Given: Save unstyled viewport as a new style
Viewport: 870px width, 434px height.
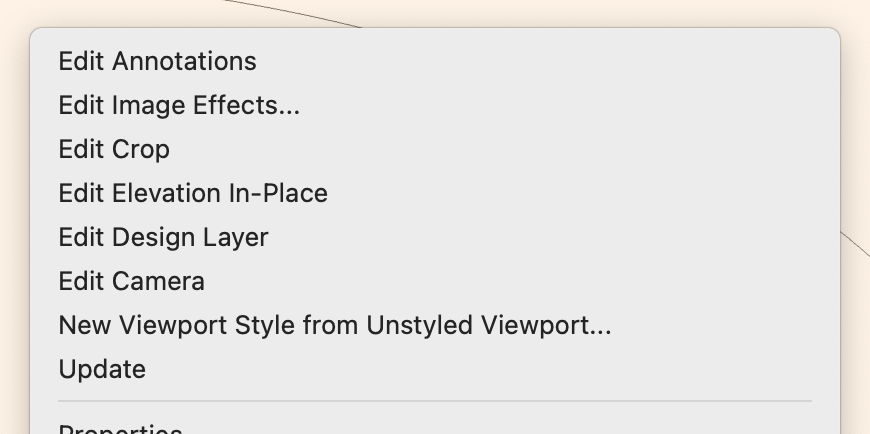Looking at the screenshot, I should pyautogui.click(x=335, y=326).
